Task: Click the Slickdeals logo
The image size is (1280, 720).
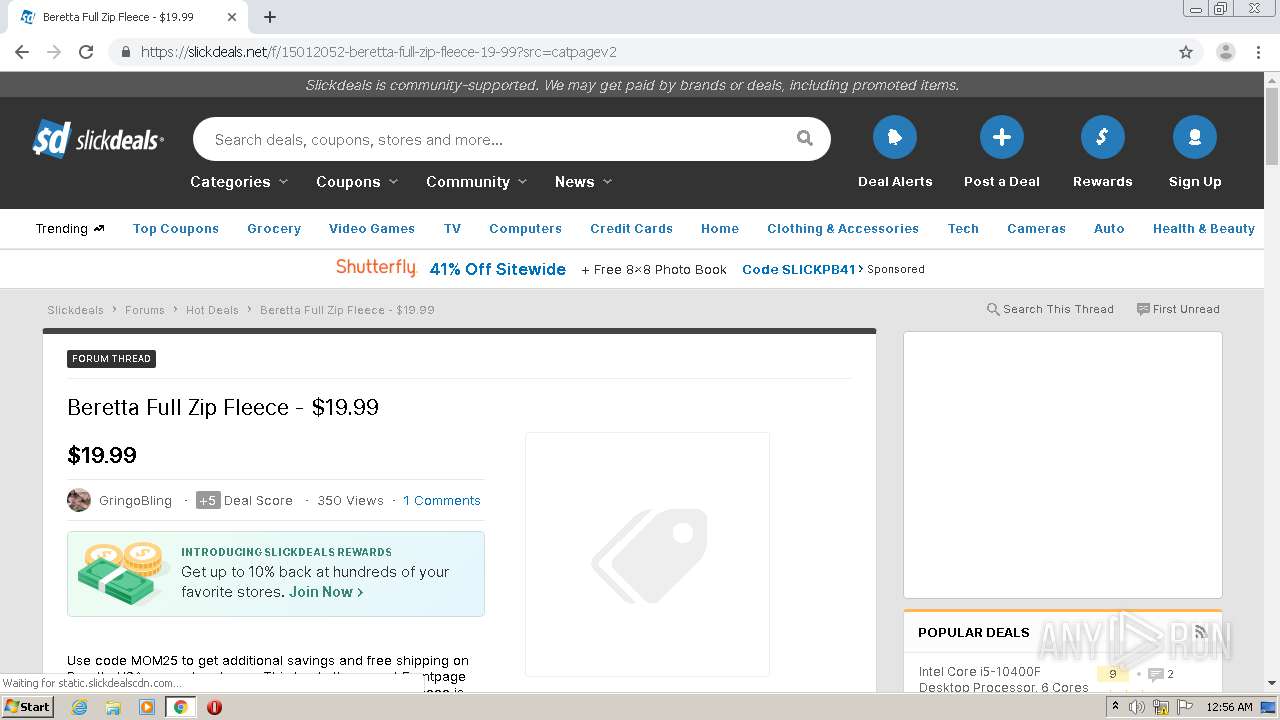Action: coord(98,139)
